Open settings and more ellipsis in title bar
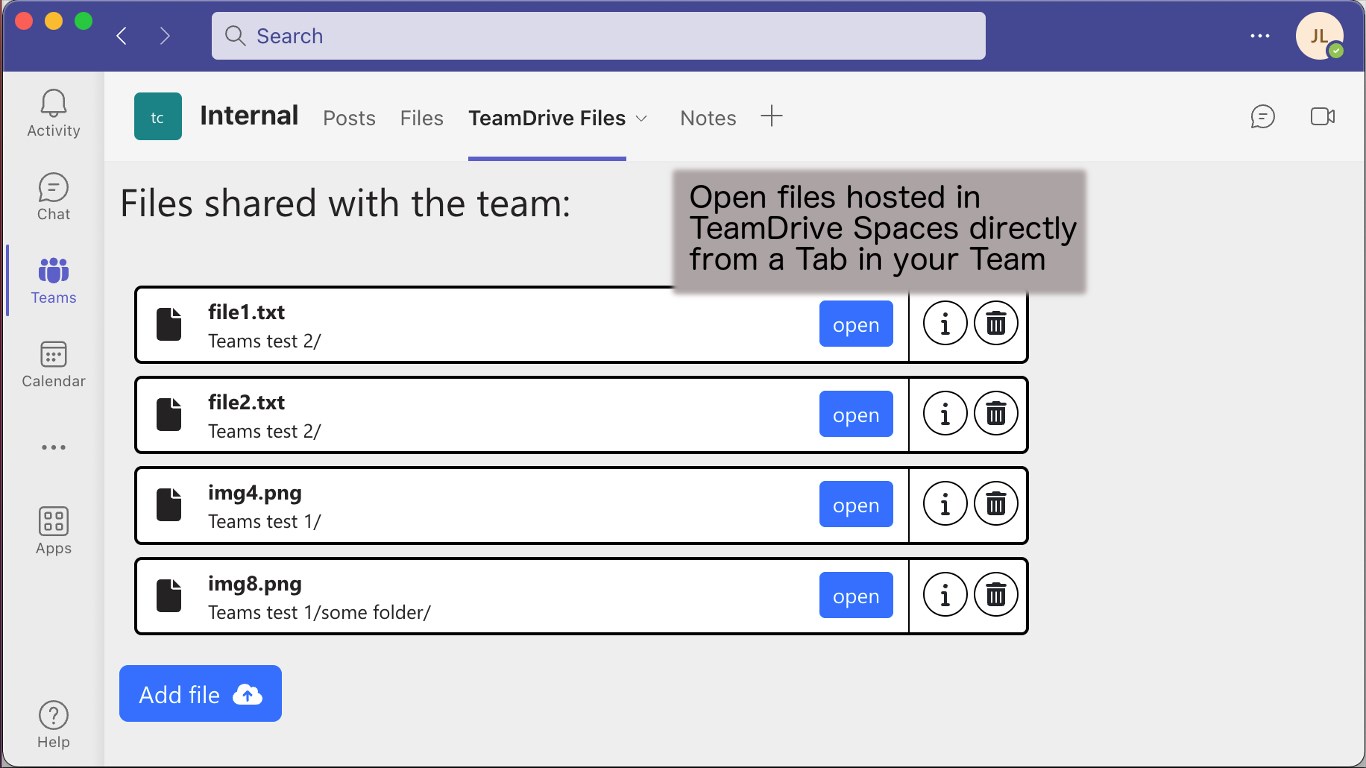Viewport: 1366px width, 768px height. pos(1259,36)
